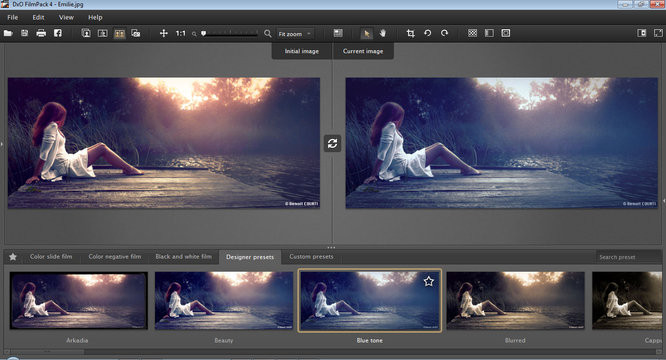This screenshot has width=666, height=360.
Task: Click the Initial image label
Action: pos(302,51)
